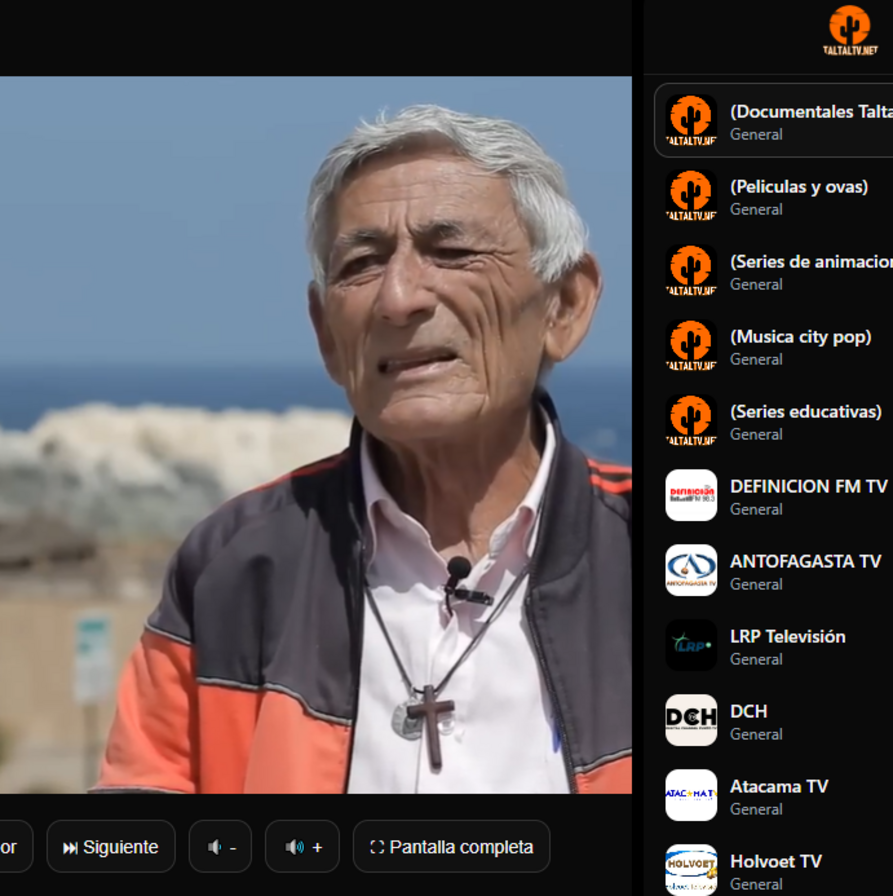Click the DEFINICION FM TV logo

coord(691,496)
